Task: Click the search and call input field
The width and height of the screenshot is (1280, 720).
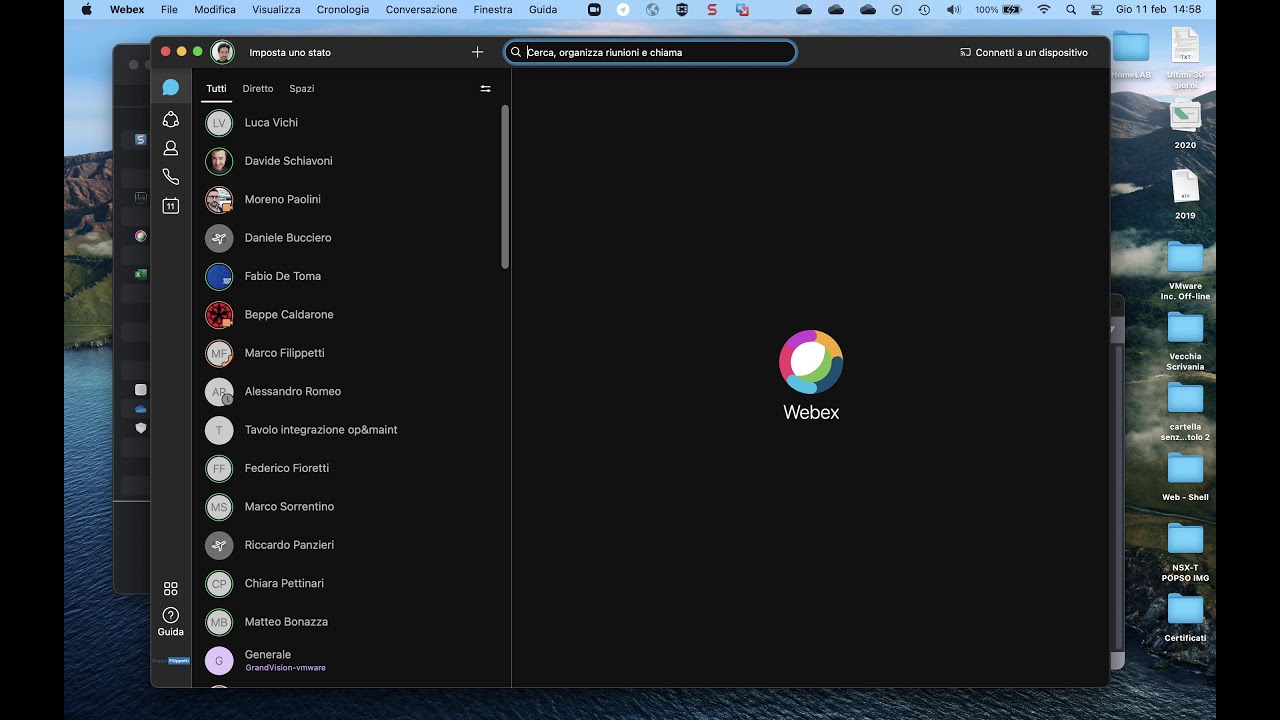Action: pos(651,52)
